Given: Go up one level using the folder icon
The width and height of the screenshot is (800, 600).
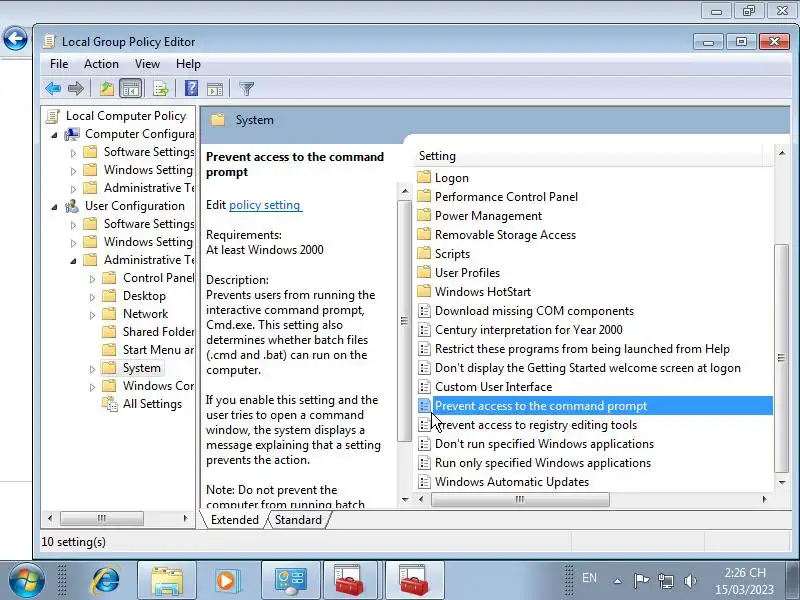Looking at the screenshot, I should pos(107,89).
